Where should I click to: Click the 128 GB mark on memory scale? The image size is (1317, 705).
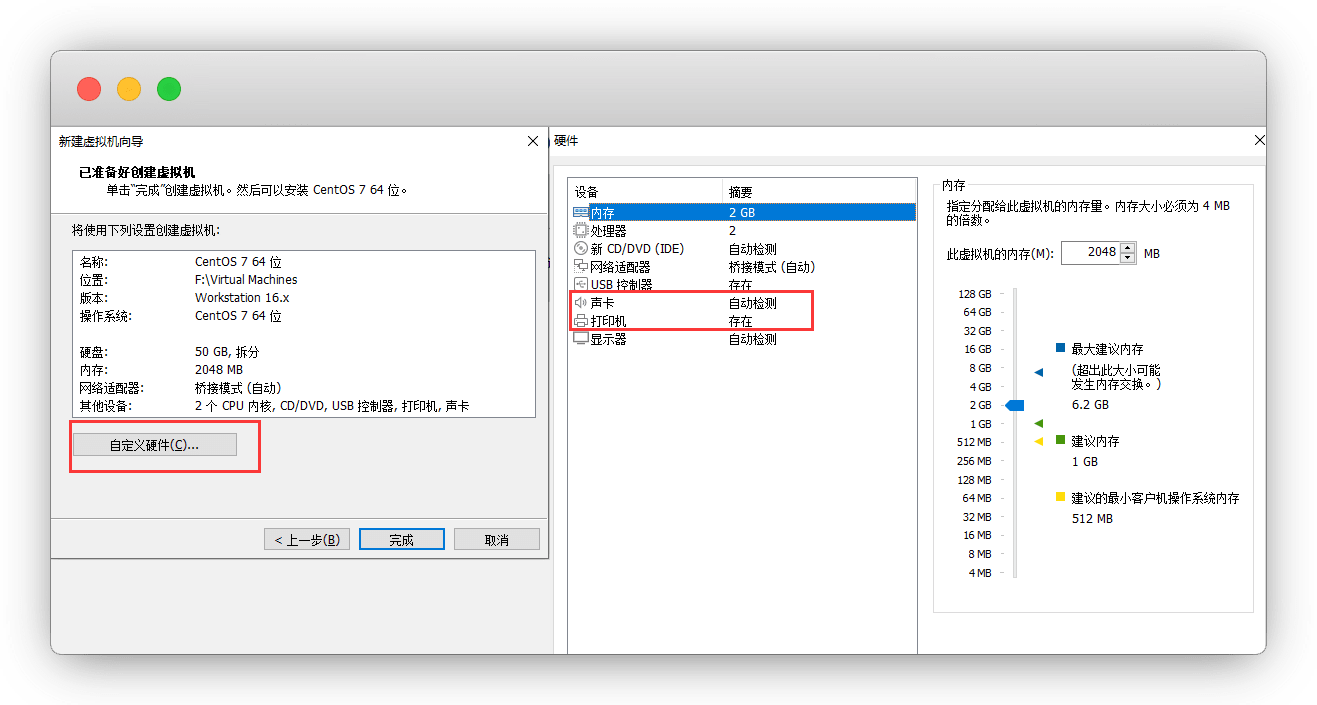point(974,294)
